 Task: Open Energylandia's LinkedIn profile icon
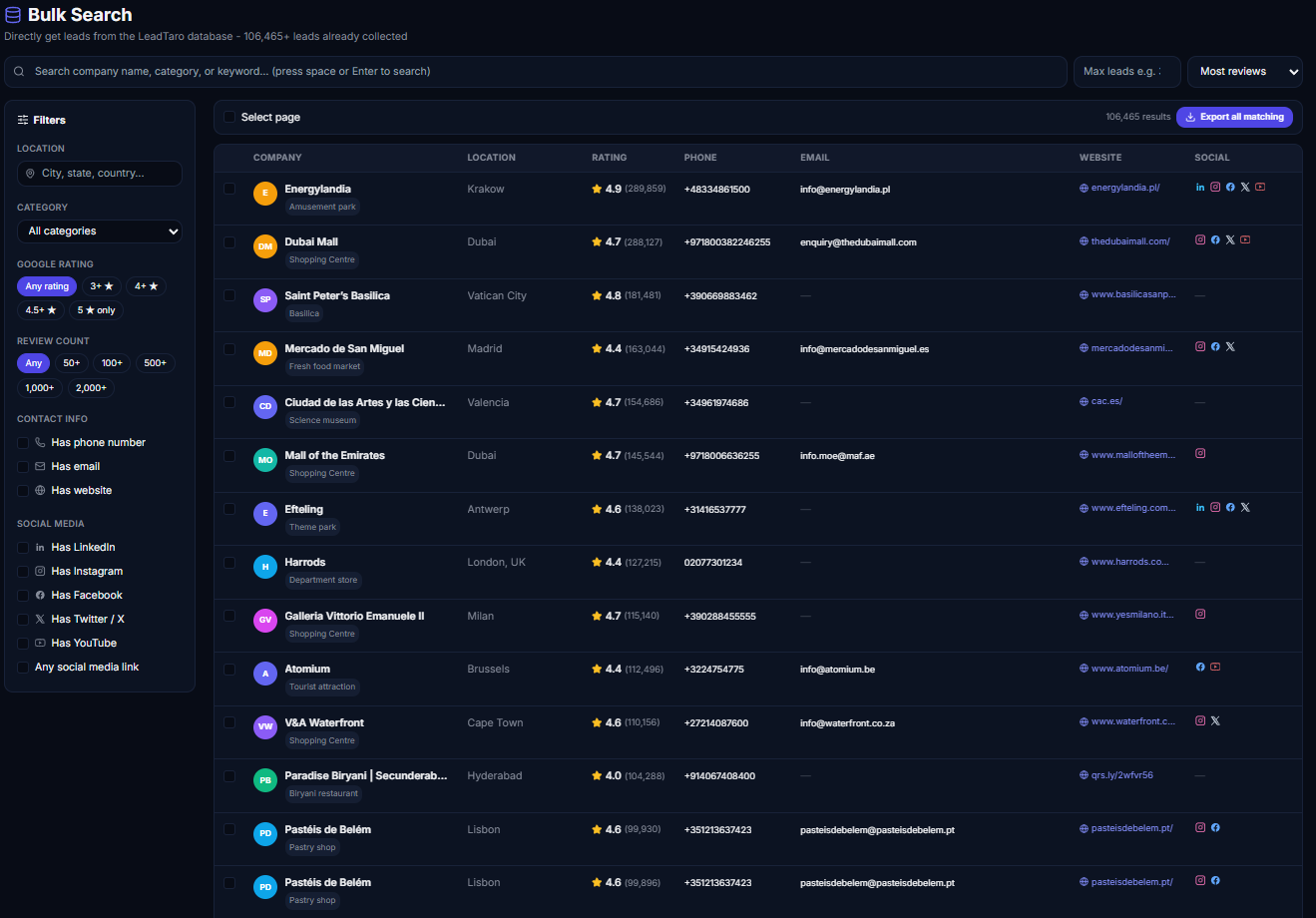(x=1200, y=188)
